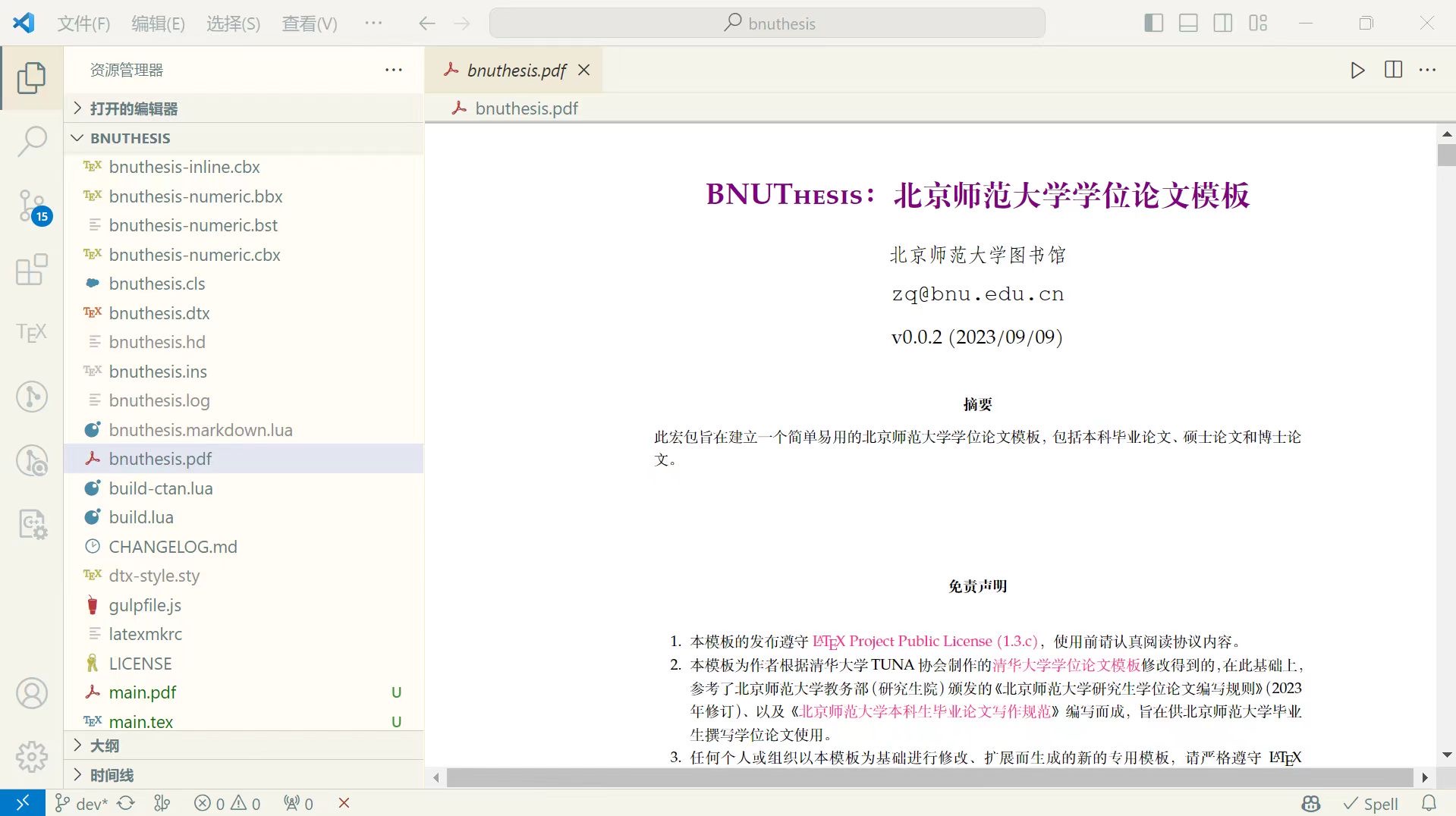Expand the 打开的编辑器 section
The image size is (1456, 816).
click(x=244, y=108)
